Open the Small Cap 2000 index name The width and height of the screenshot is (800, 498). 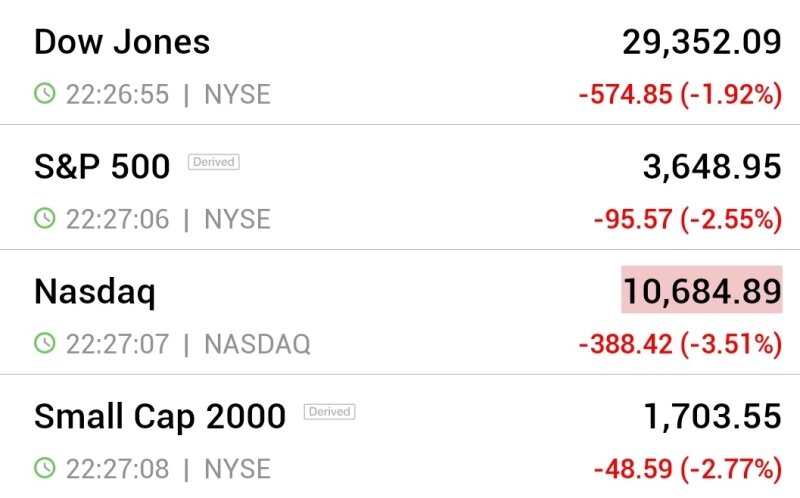click(x=160, y=415)
